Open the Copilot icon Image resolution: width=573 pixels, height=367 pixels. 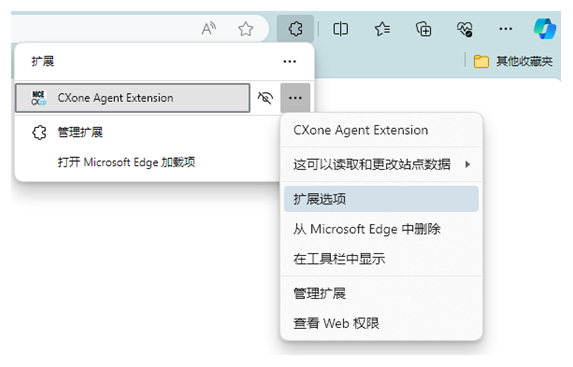[545, 29]
